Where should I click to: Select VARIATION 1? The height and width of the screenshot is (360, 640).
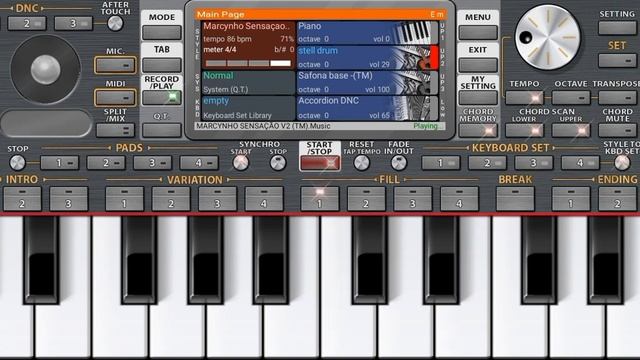[x=124, y=198]
